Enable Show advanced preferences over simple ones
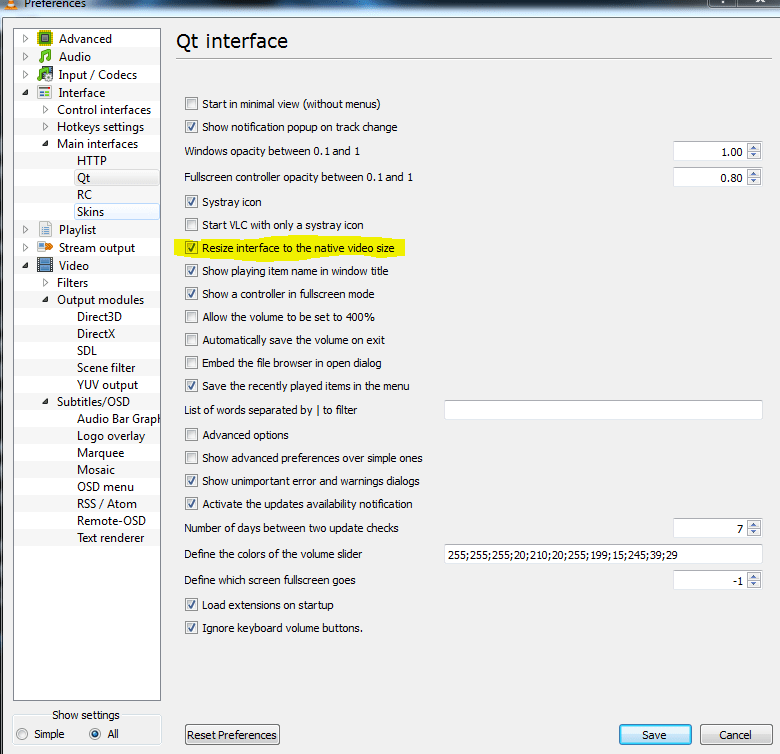This screenshot has height=754, width=780. (191, 458)
